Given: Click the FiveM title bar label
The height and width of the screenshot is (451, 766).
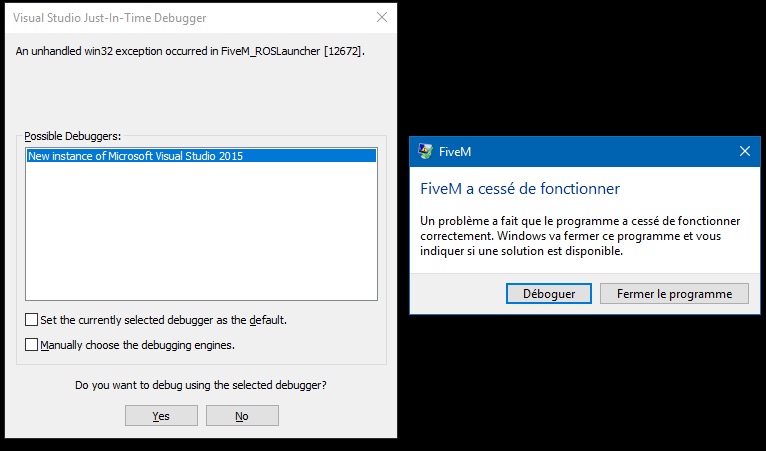Looking at the screenshot, I should tap(455, 152).
